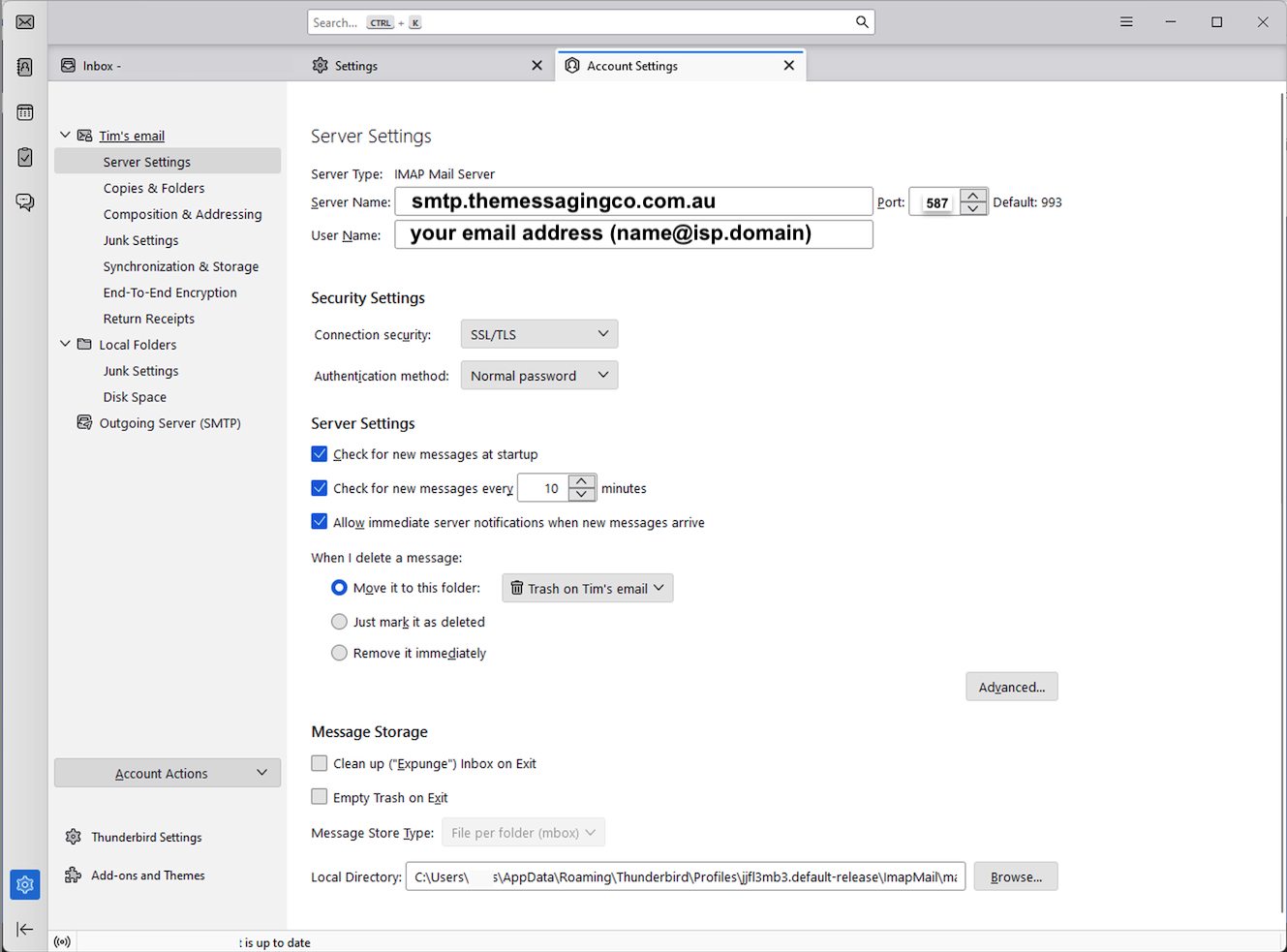Open the Tasks view from the sidebar
The height and width of the screenshot is (952, 1287).
(24, 157)
